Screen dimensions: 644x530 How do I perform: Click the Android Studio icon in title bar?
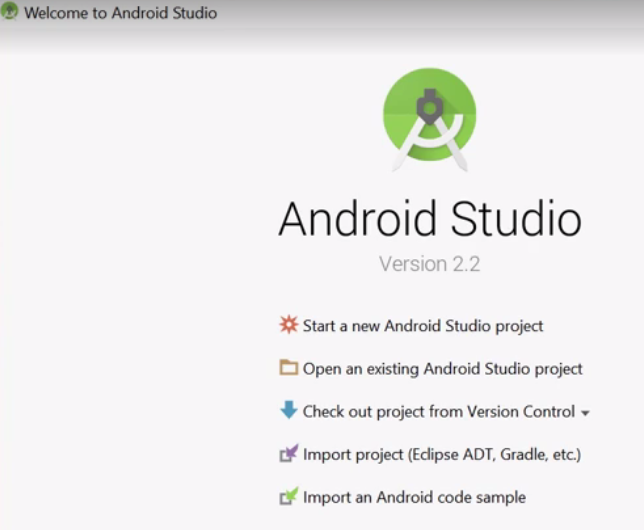(9, 11)
